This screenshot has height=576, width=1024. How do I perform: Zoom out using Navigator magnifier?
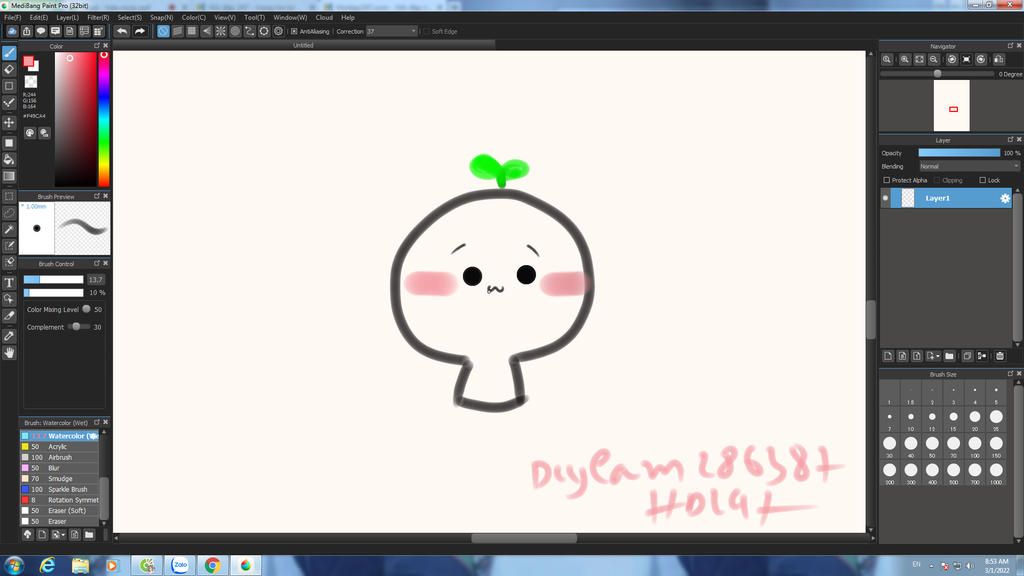[x=934, y=59]
